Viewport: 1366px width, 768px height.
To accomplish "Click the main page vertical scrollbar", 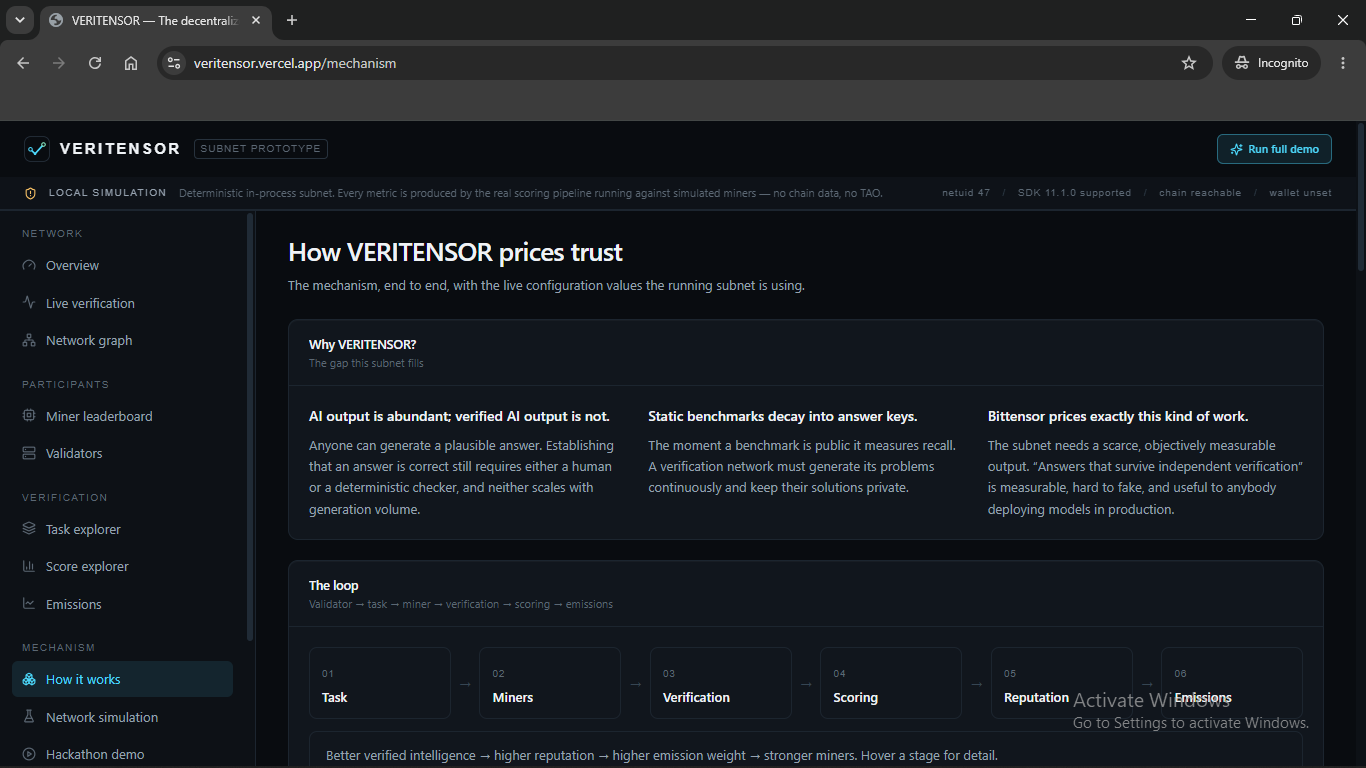I will pos(1360,197).
